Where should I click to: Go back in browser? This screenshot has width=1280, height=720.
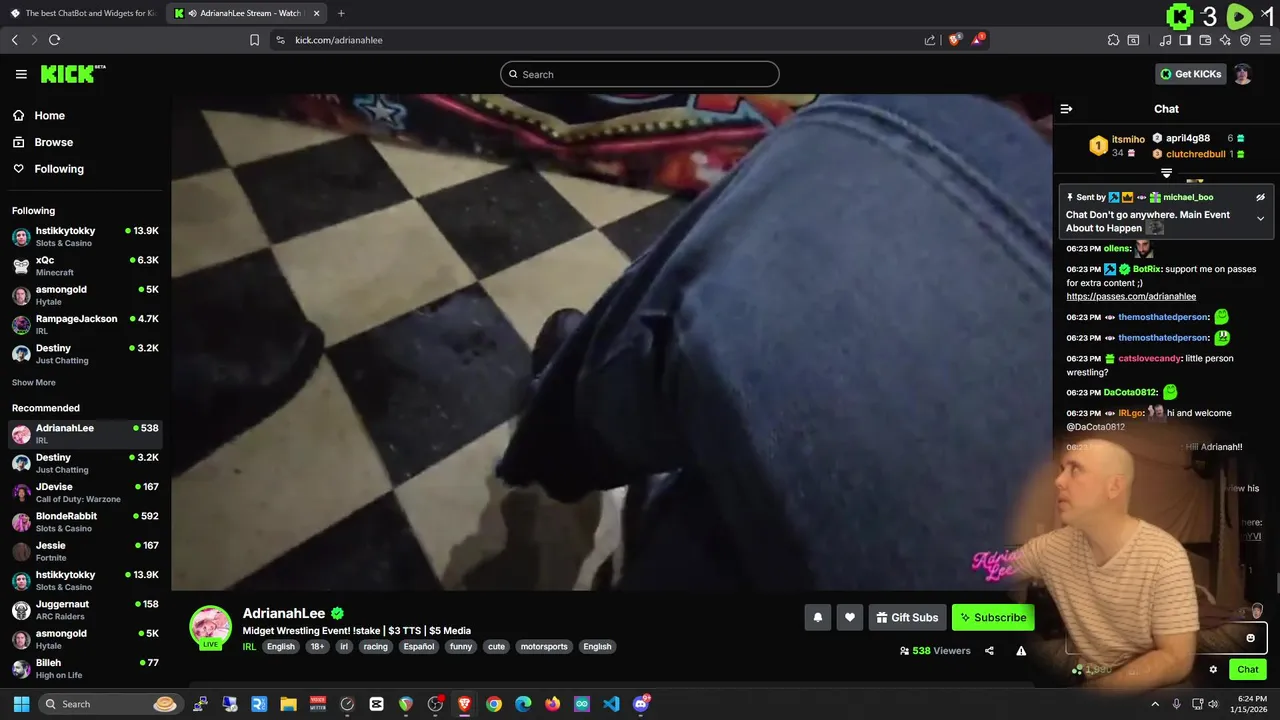coord(14,40)
